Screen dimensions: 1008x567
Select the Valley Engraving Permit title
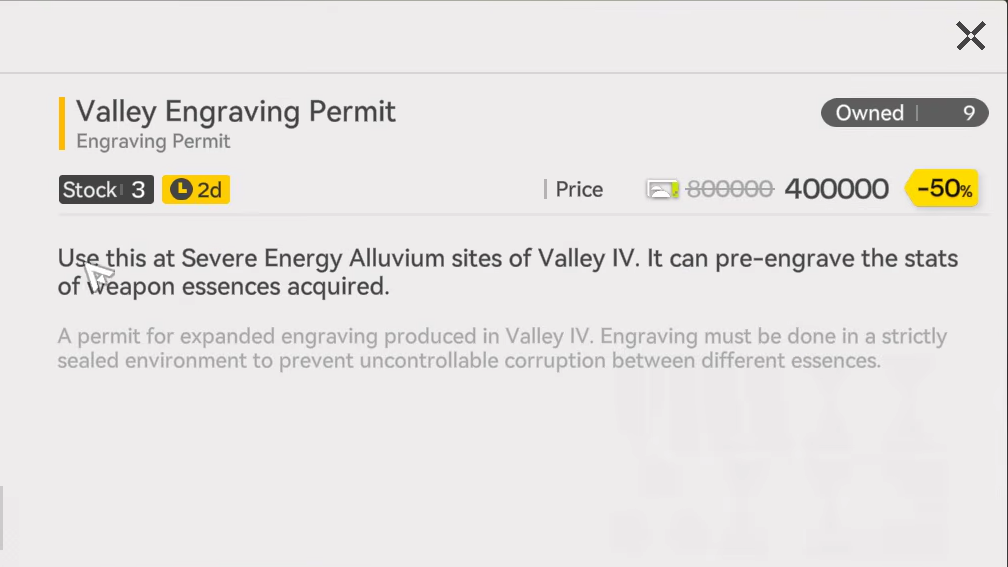tap(236, 111)
